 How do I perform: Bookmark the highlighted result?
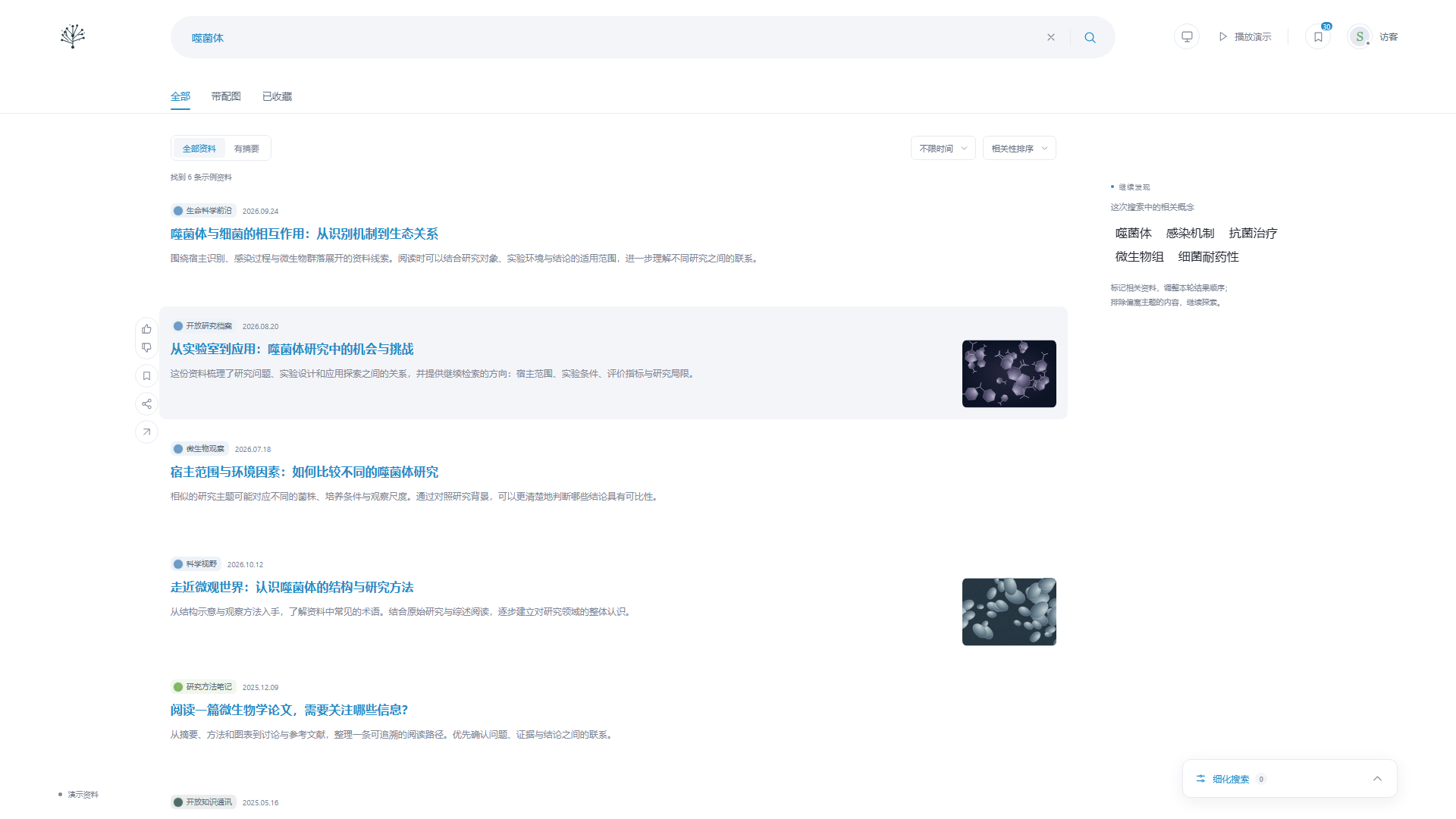[x=146, y=375]
